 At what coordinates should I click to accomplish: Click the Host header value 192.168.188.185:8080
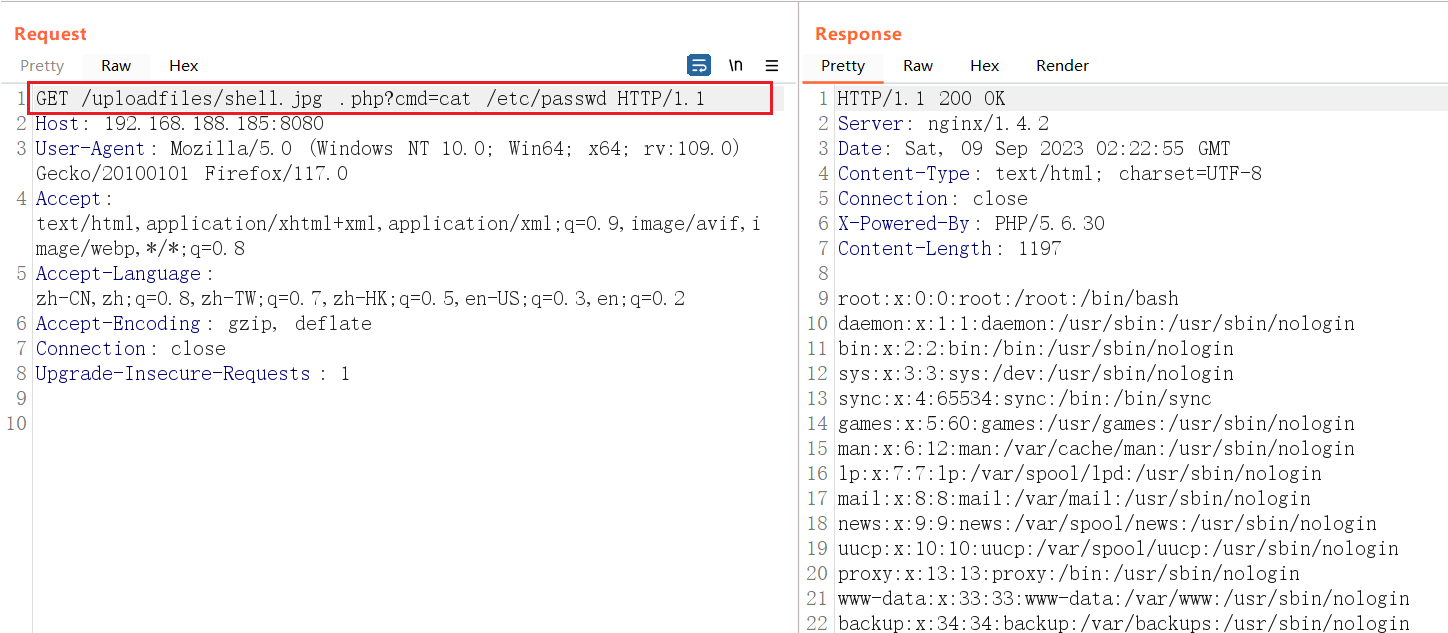[214, 124]
